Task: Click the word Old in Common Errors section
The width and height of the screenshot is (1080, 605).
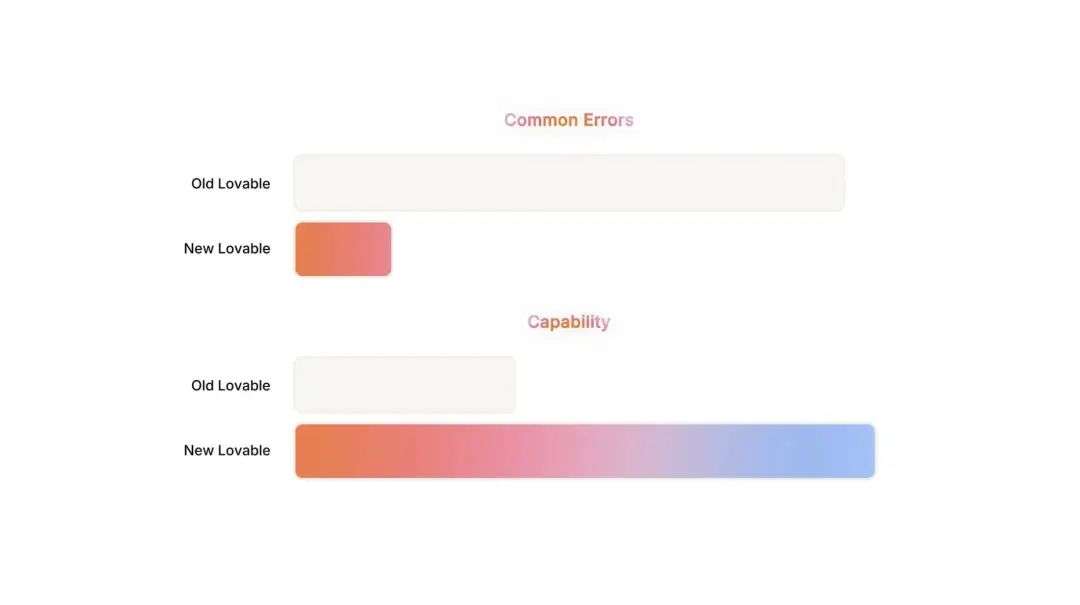Action: [202, 184]
